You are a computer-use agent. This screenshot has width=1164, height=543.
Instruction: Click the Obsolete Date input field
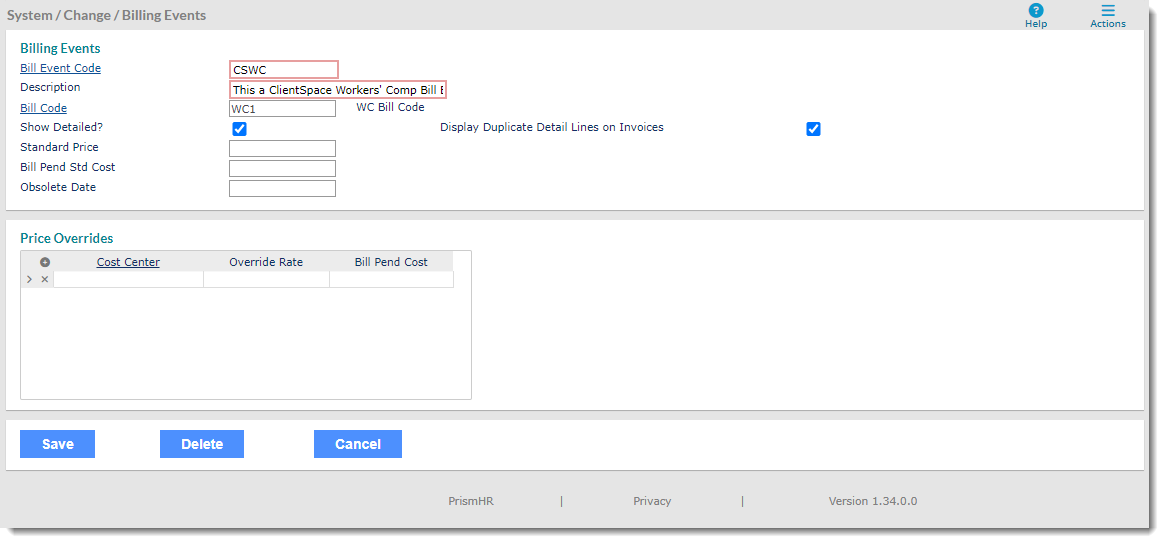(282, 189)
